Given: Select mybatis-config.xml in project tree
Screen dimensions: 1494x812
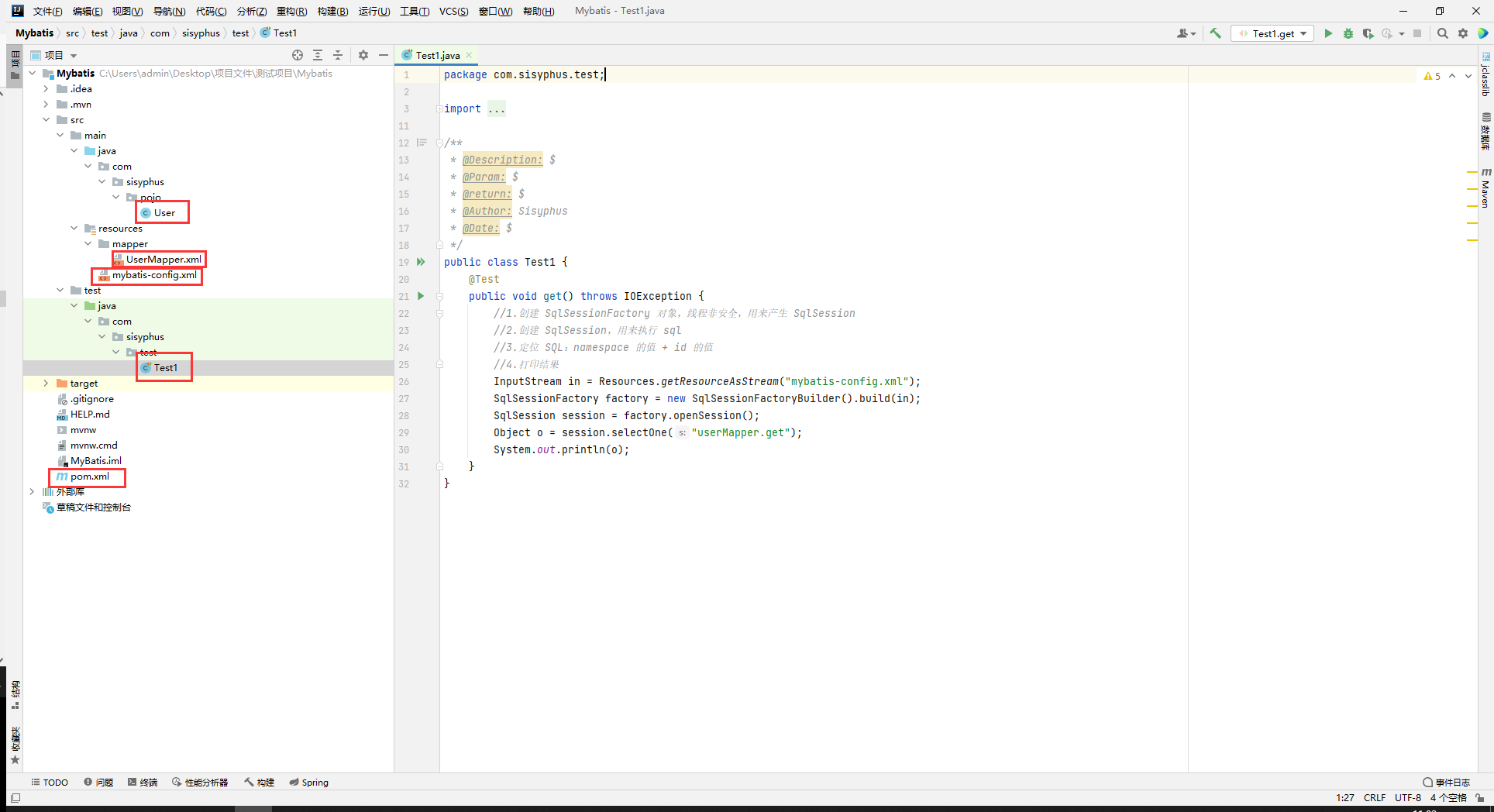Looking at the screenshot, I should pyautogui.click(x=147, y=274).
